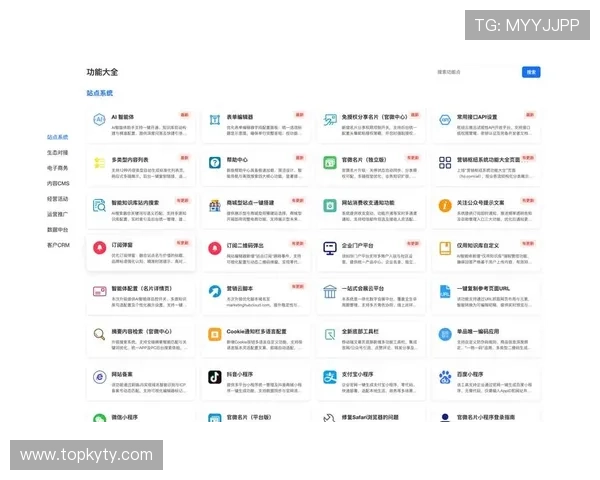600x480 pixels.
Task: Select 站点系统 in the left sidebar
Action: click(57, 137)
